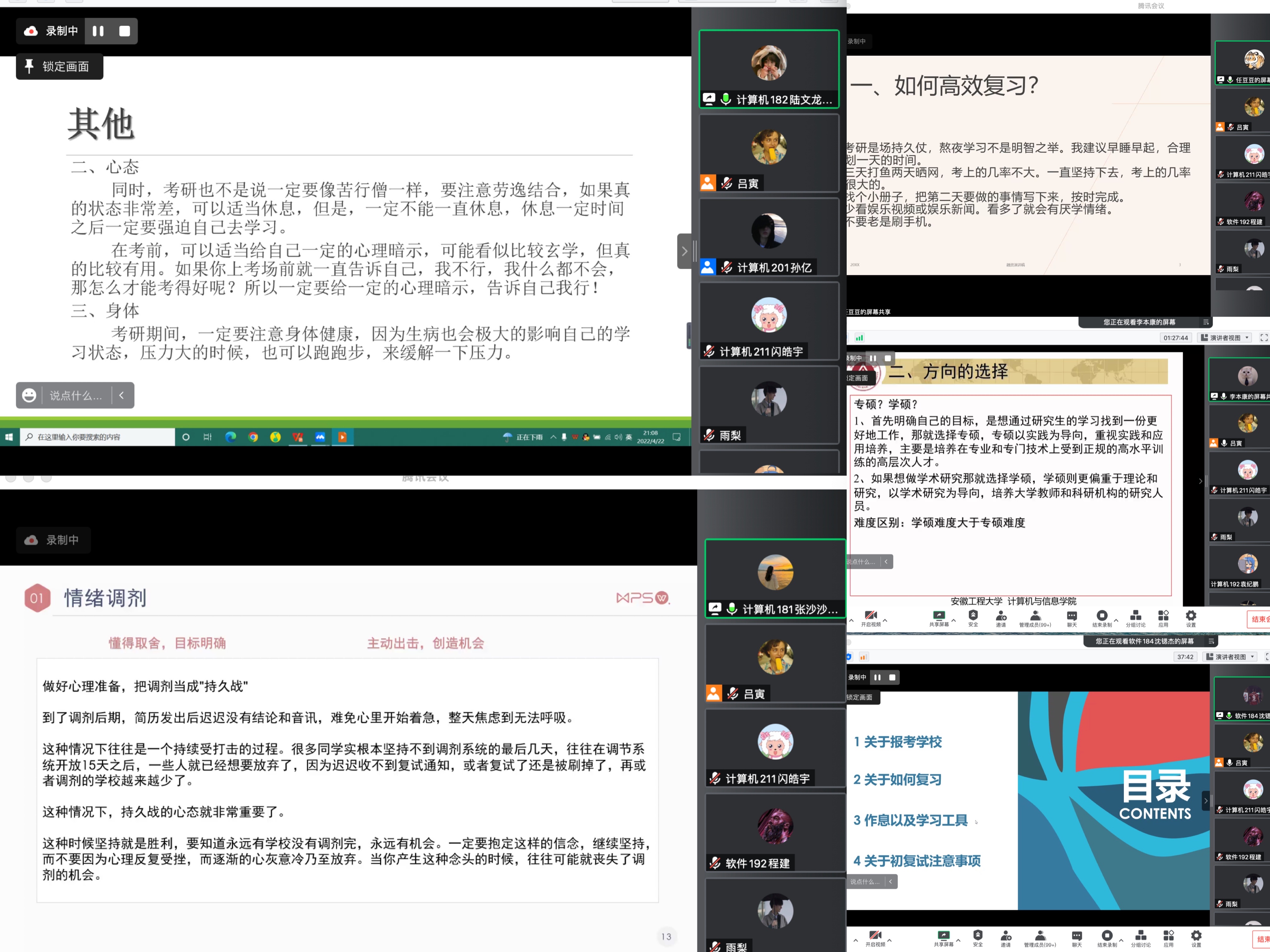Viewport: 1270px width, 952px height.
Task: Open emoji picker beside 说点什么 on 其他 slide
Action: [x=29, y=396]
